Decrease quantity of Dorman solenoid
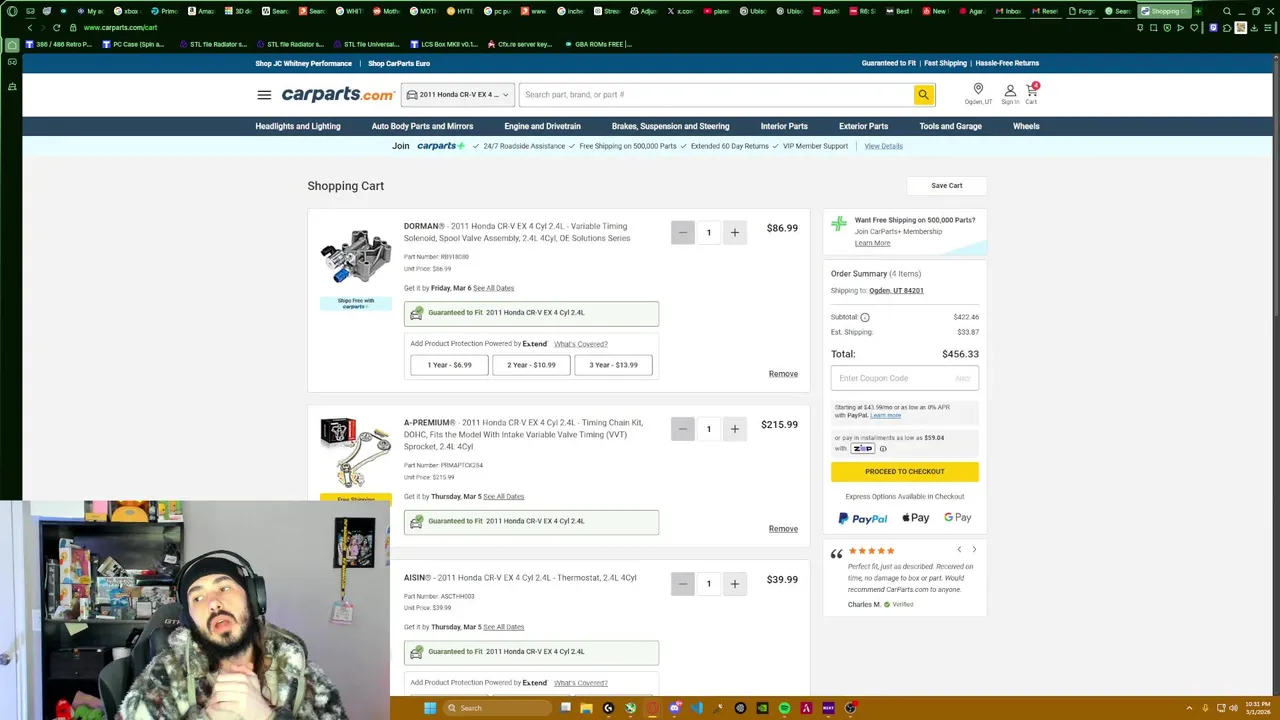 click(x=683, y=233)
